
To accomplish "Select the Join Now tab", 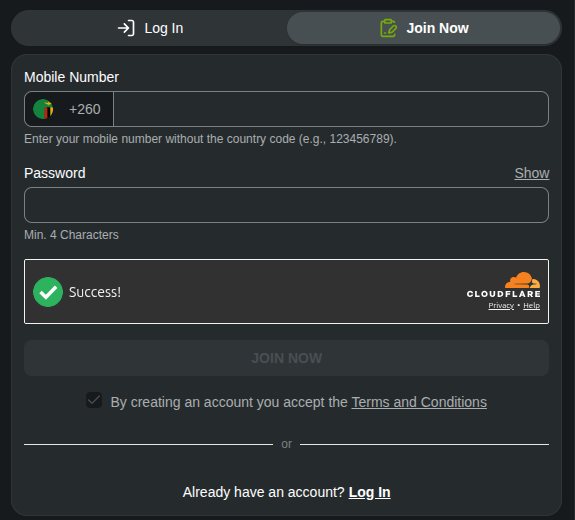I will (424, 28).
